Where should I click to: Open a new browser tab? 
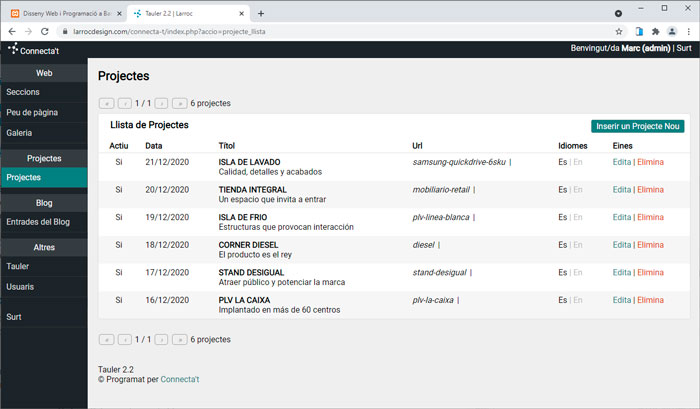coord(261,14)
